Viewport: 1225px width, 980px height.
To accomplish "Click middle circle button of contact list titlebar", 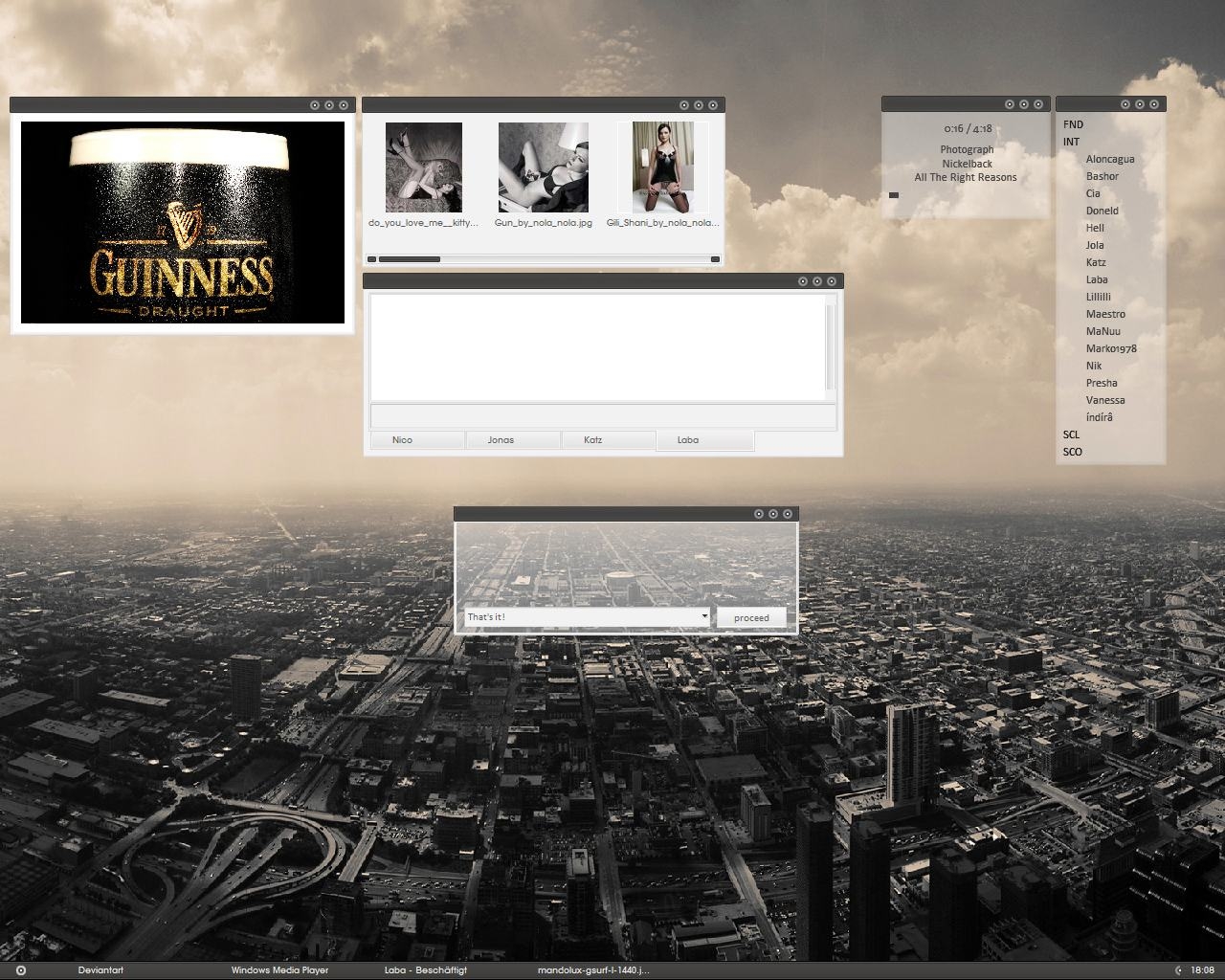I will coord(1140,104).
